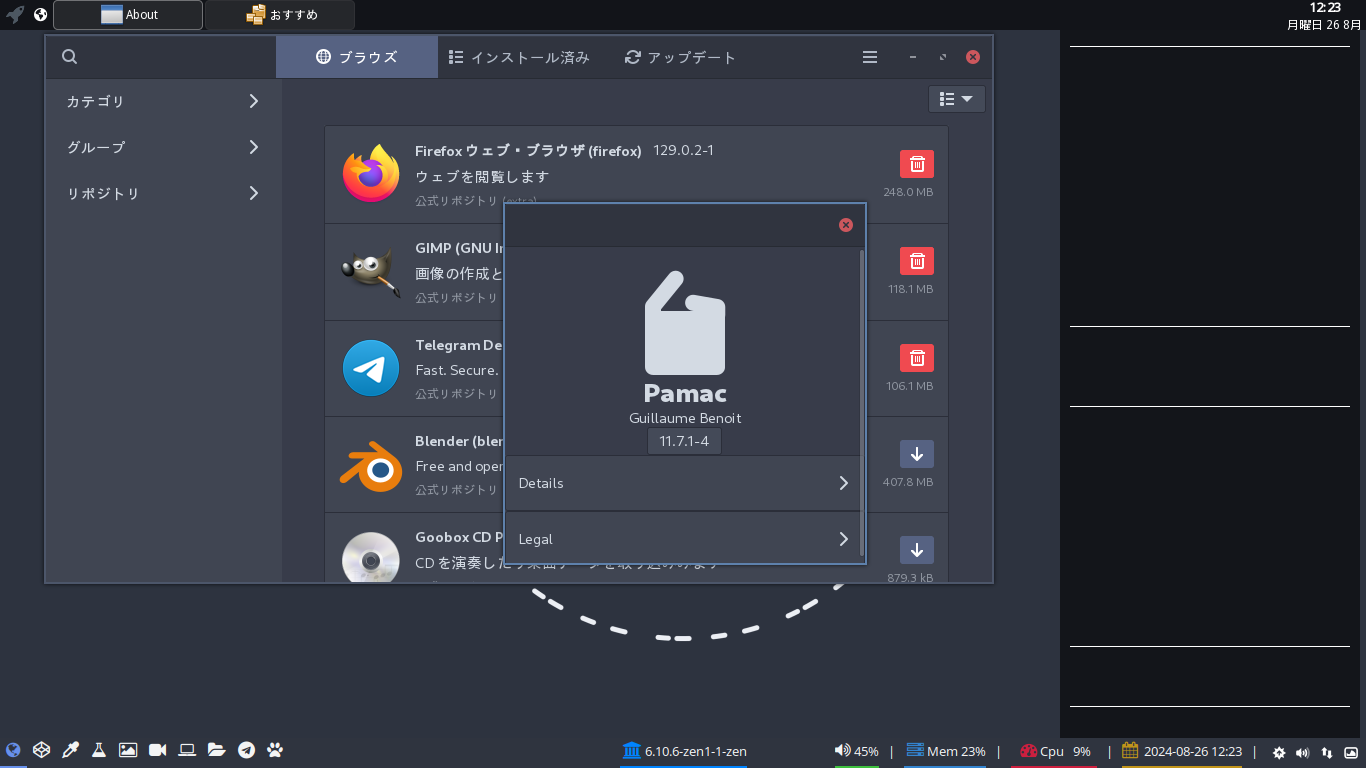Select the About window in the taskbar
Viewport: 1366px width, 768px height.
pyautogui.click(x=128, y=14)
